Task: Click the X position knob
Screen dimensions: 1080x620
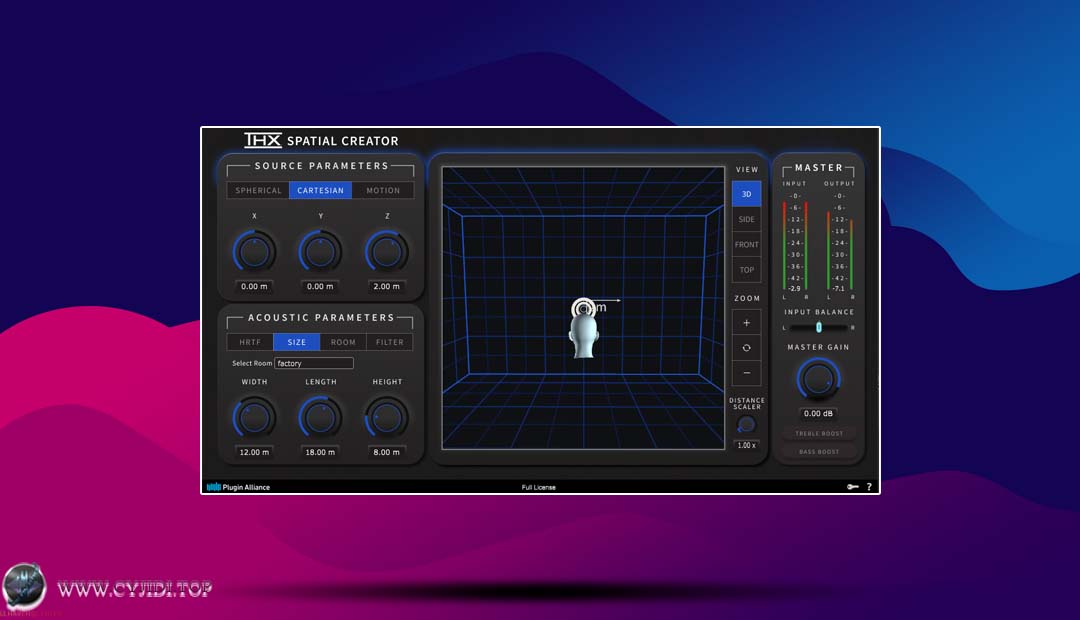Action: point(254,251)
